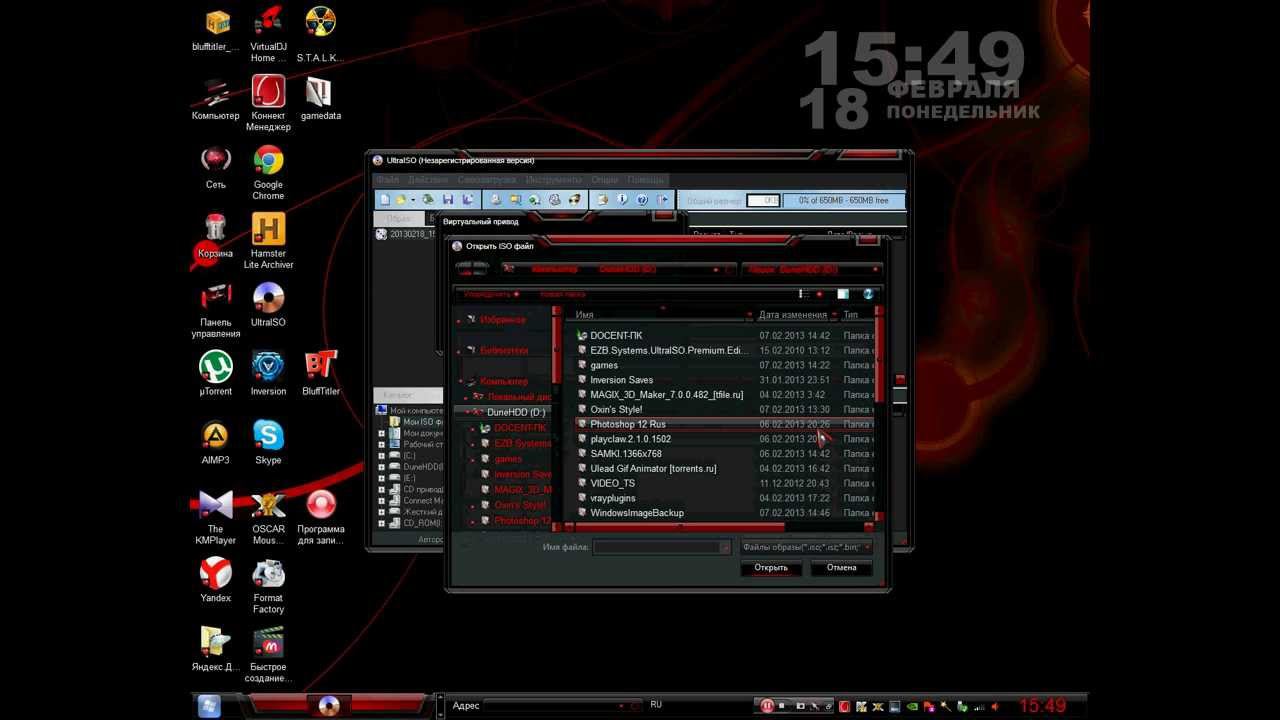Open the Windows Start button
Viewport: 1280px width, 720px height.
pos(210,706)
